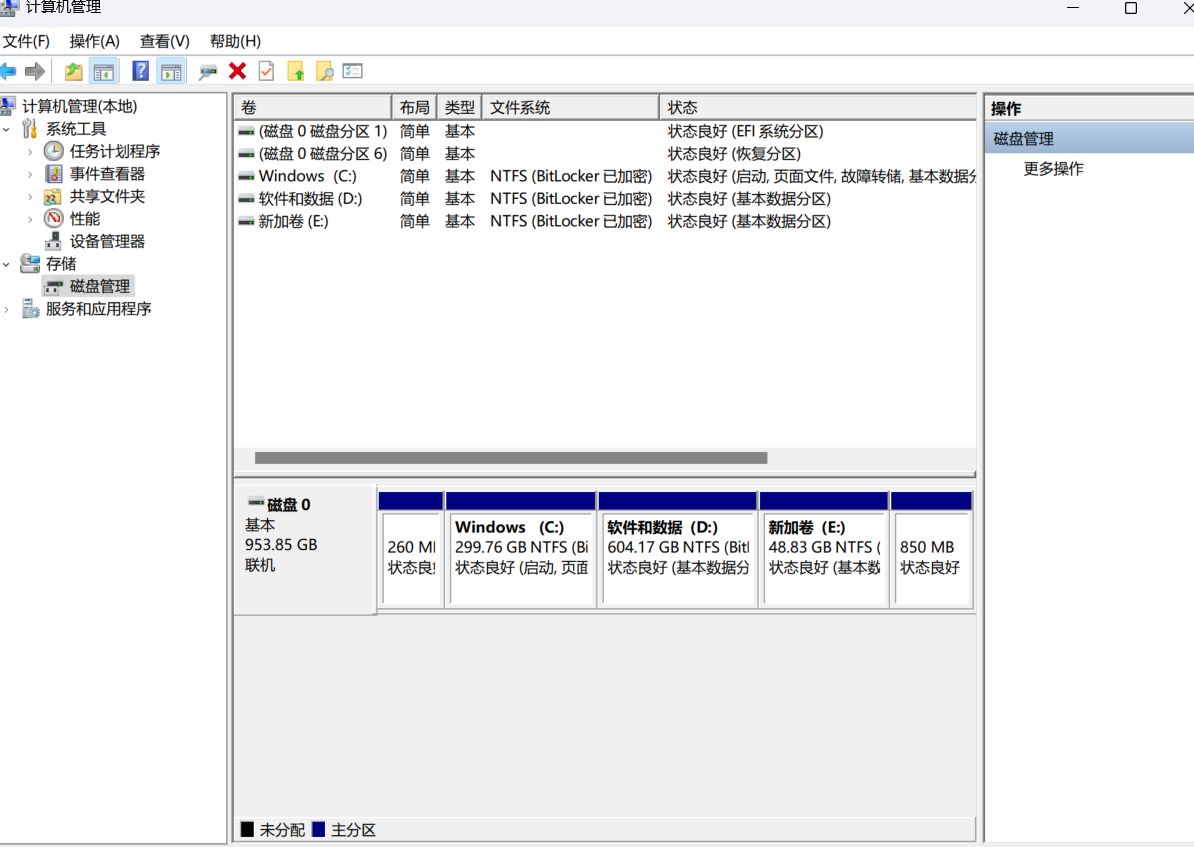Expand the 事件查看器 tree node
Image resolution: width=1194 pixels, height=847 pixels.
pyautogui.click(x=30, y=174)
